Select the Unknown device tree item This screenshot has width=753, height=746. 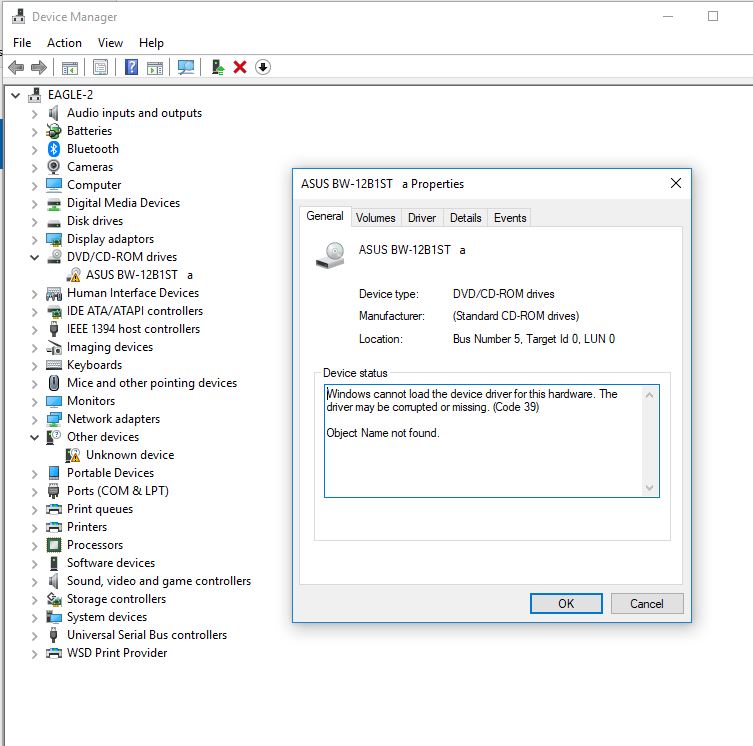tap(130, 455)
